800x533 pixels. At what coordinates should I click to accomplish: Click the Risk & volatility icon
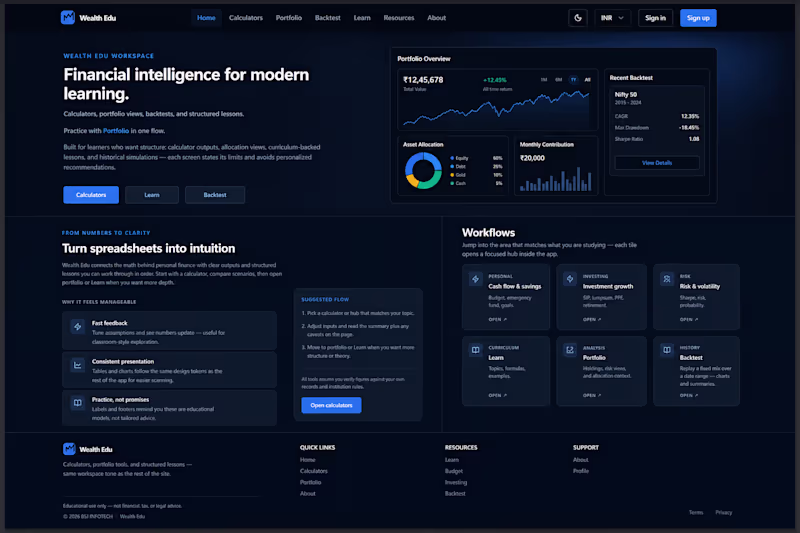point(666,279)
